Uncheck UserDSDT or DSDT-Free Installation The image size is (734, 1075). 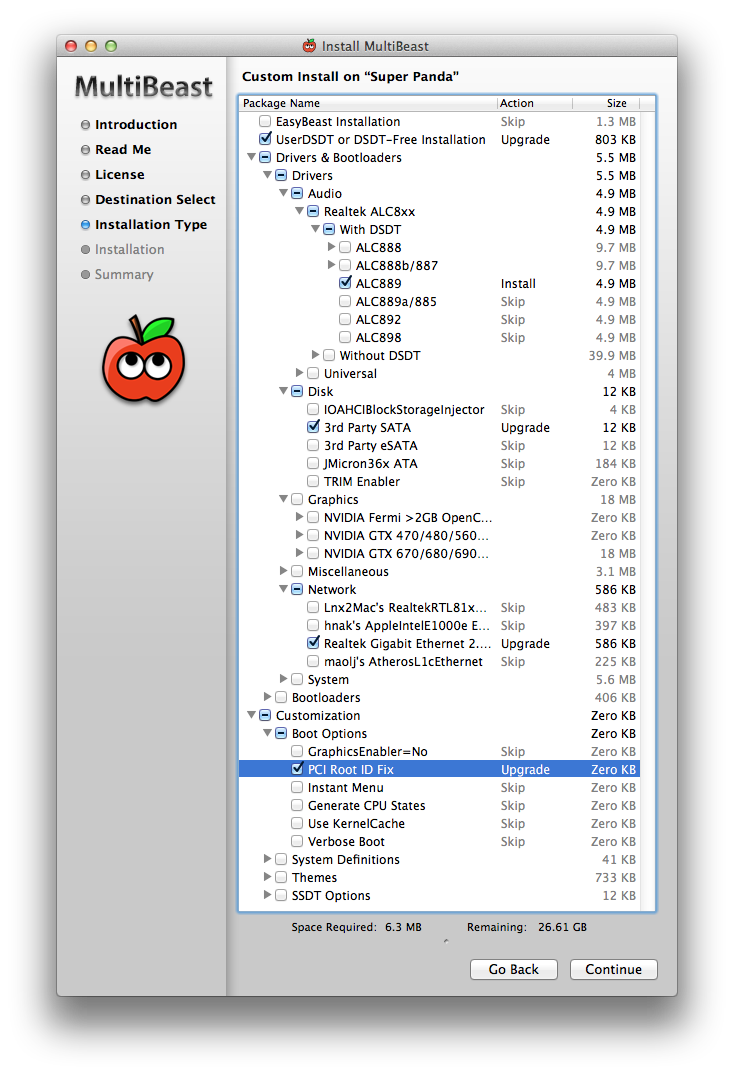click(265, 139)
